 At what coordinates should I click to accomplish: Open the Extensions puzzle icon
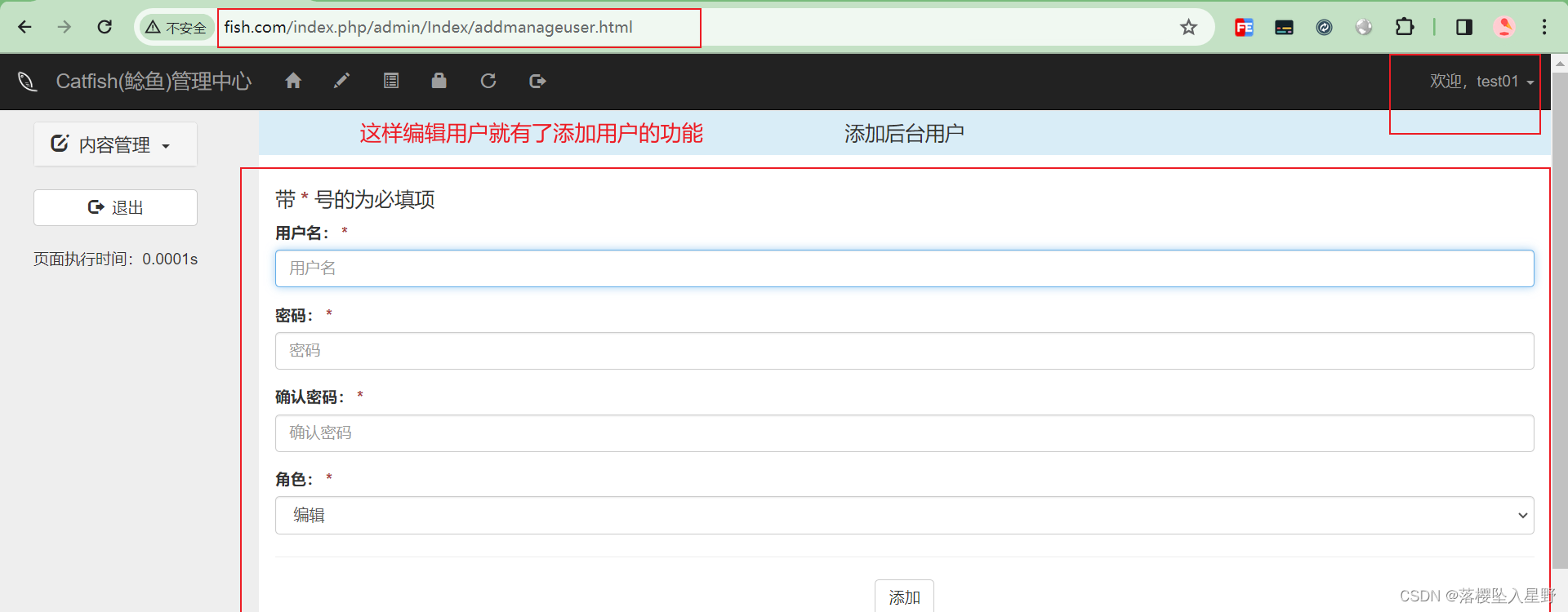pos(1404,27)
